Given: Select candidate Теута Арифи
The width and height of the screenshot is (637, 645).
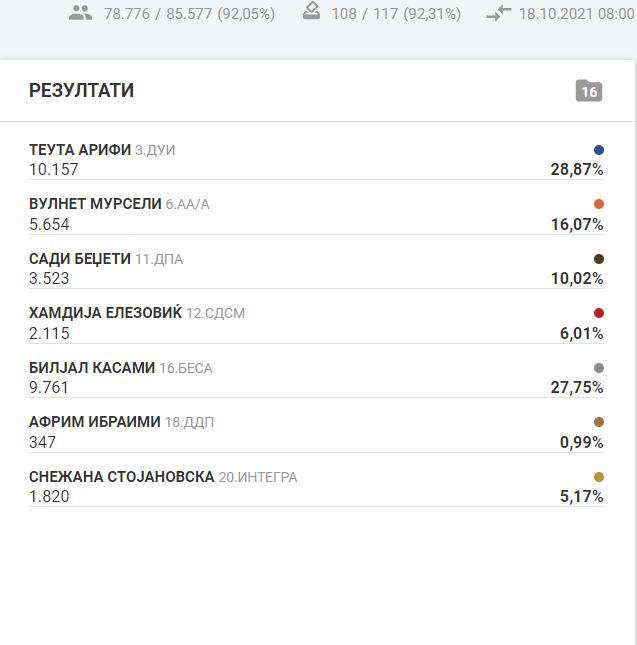Looking at the screenshot, I should tap(80, 150).
